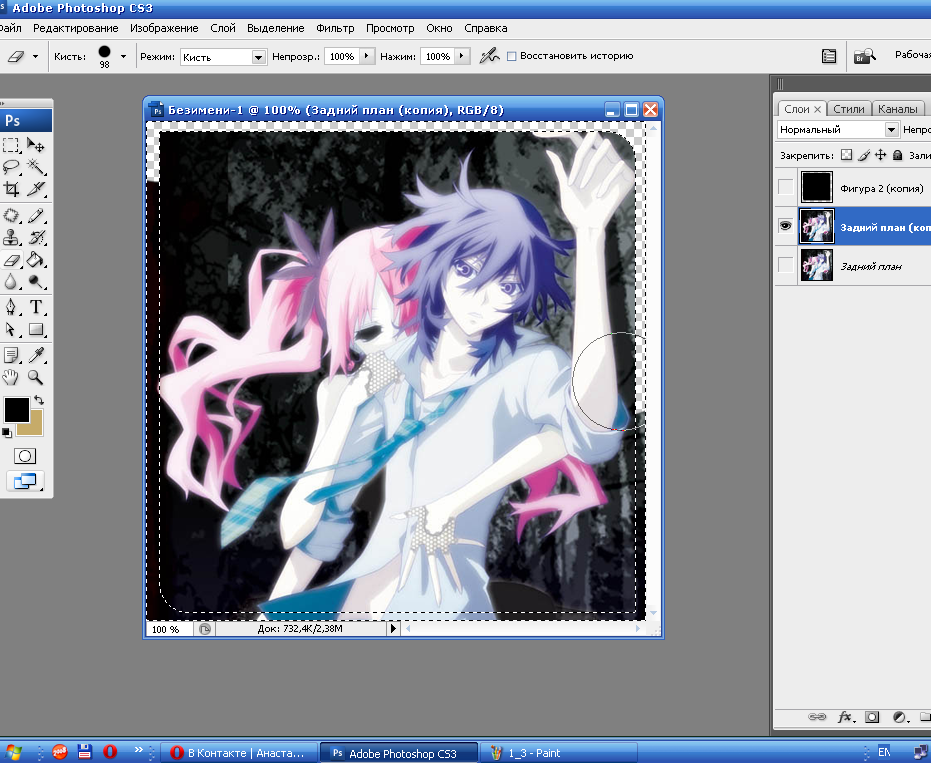
Task: Select the Eraser tool in toolbox
Action: click(11, 259)
